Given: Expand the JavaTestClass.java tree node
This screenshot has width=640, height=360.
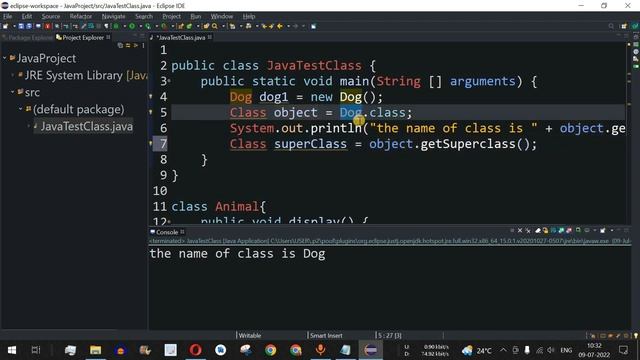Looking at the screenshot, I should pyautogui.click(x=29, y=126).
